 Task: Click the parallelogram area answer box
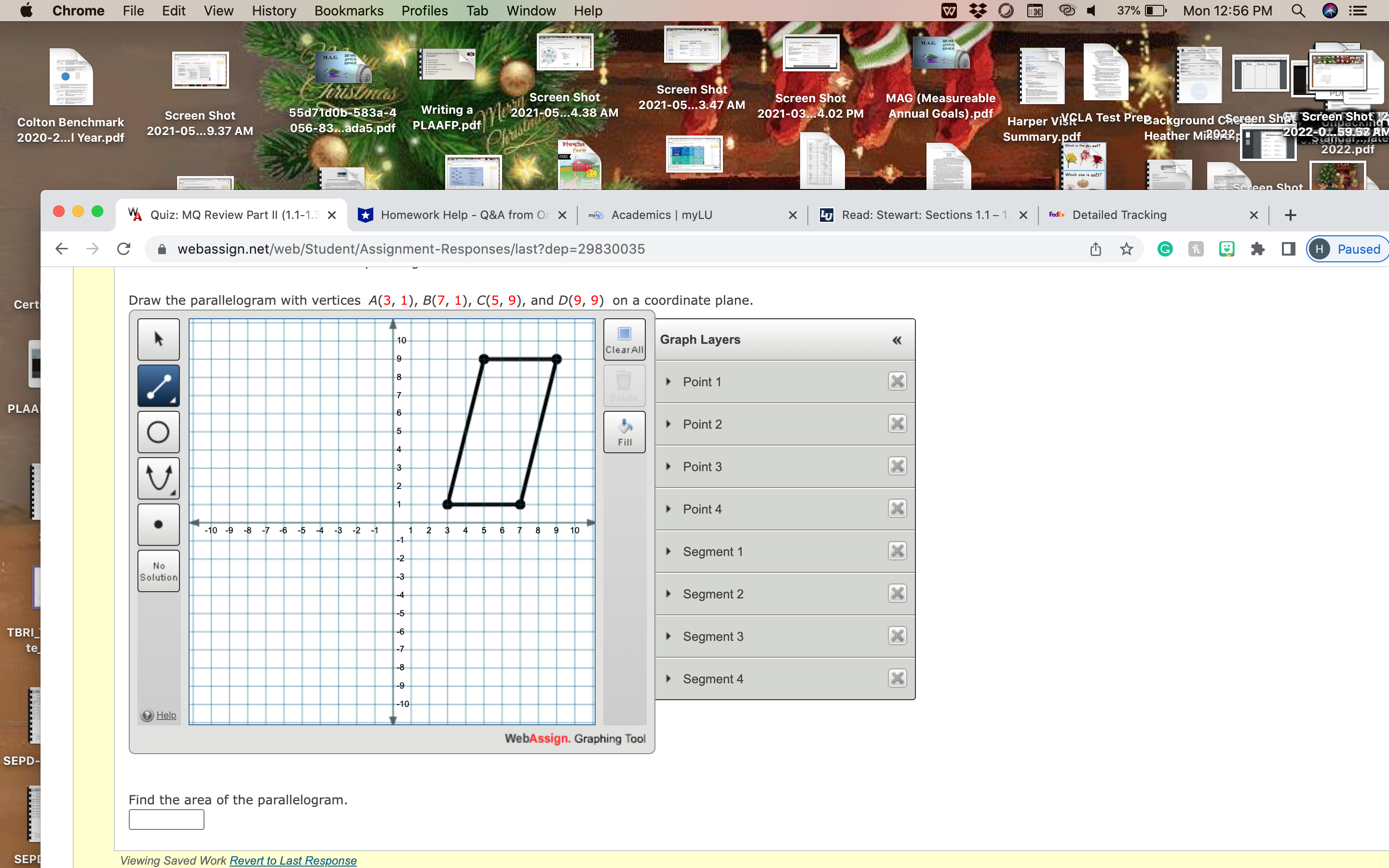pos(166,819)
